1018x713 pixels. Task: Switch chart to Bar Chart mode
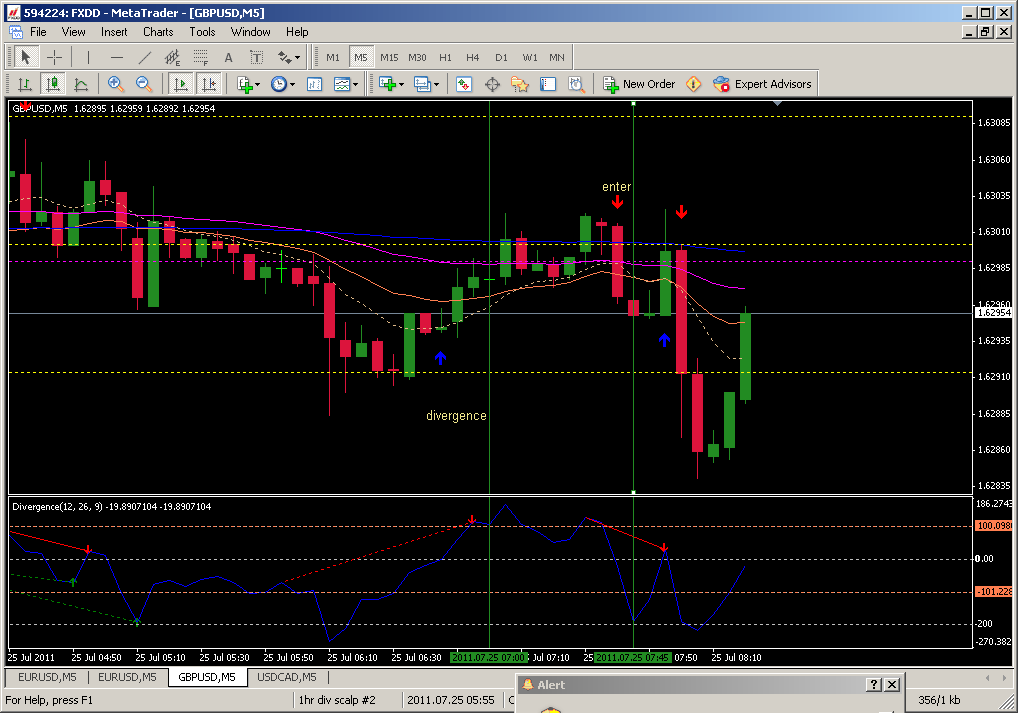click(x=25, y=84)
